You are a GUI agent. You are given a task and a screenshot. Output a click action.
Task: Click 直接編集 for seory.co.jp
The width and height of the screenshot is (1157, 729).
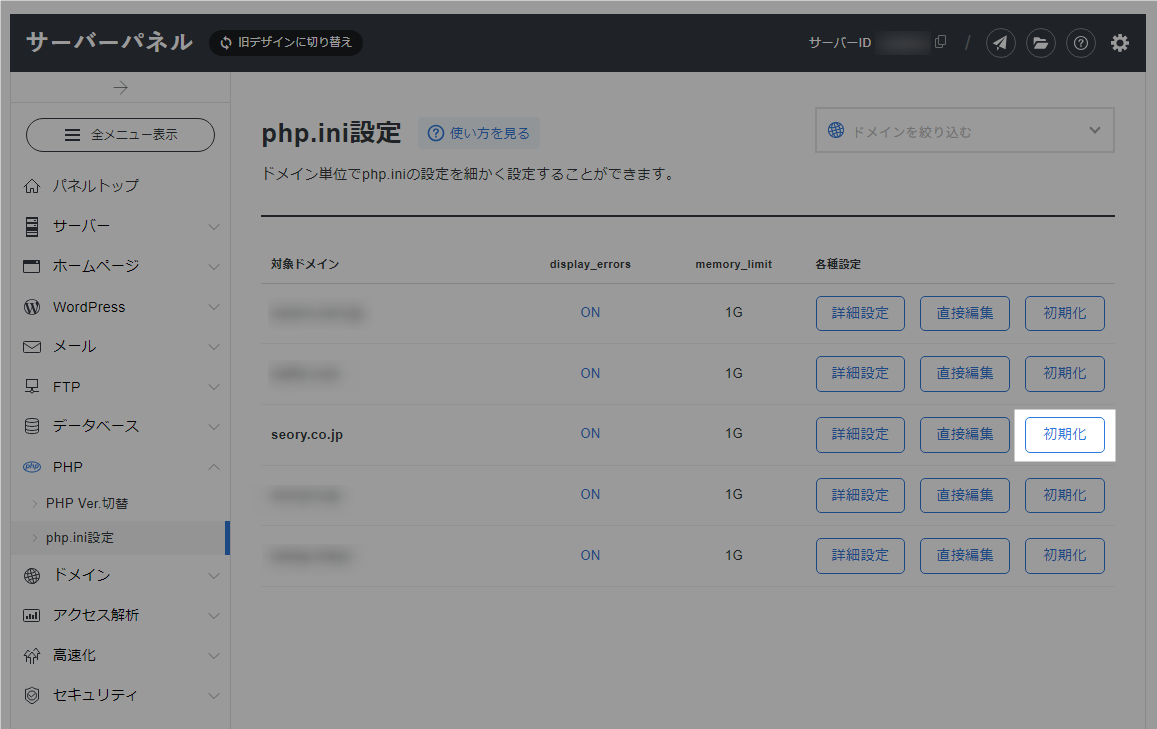[964, 434]
